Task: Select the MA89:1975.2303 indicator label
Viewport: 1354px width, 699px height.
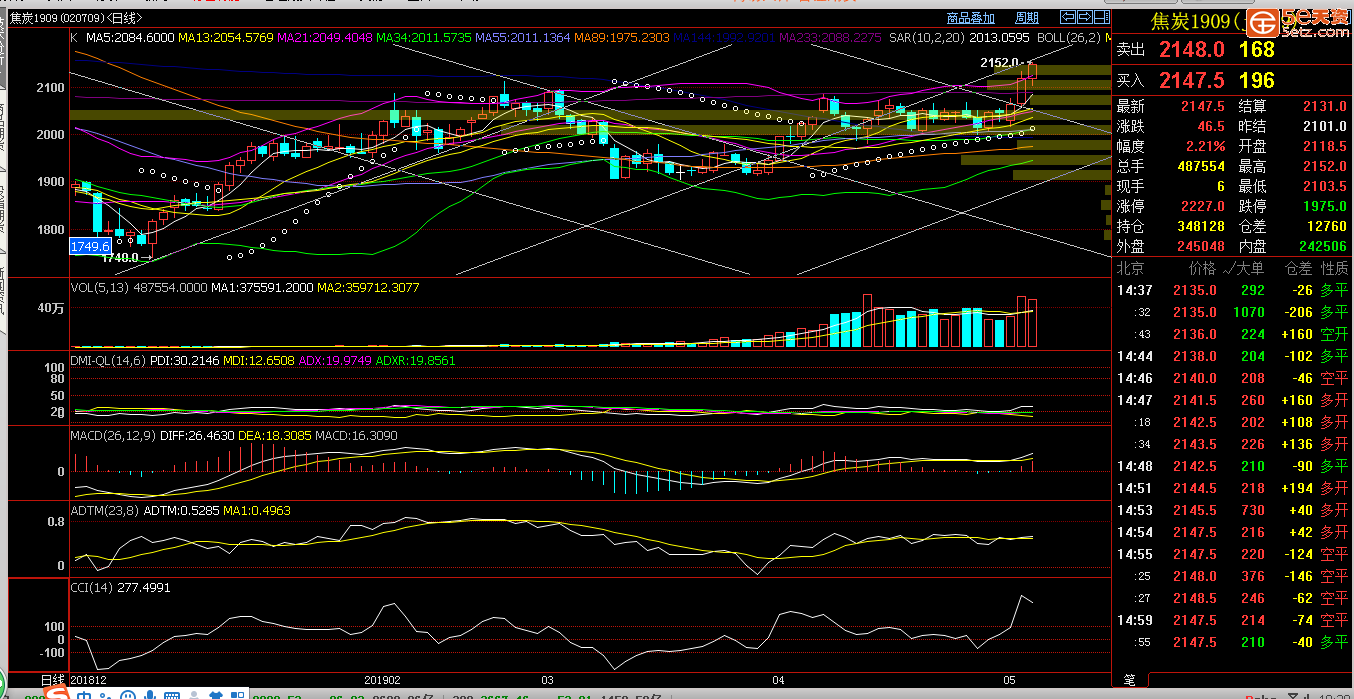Action: 622,37
